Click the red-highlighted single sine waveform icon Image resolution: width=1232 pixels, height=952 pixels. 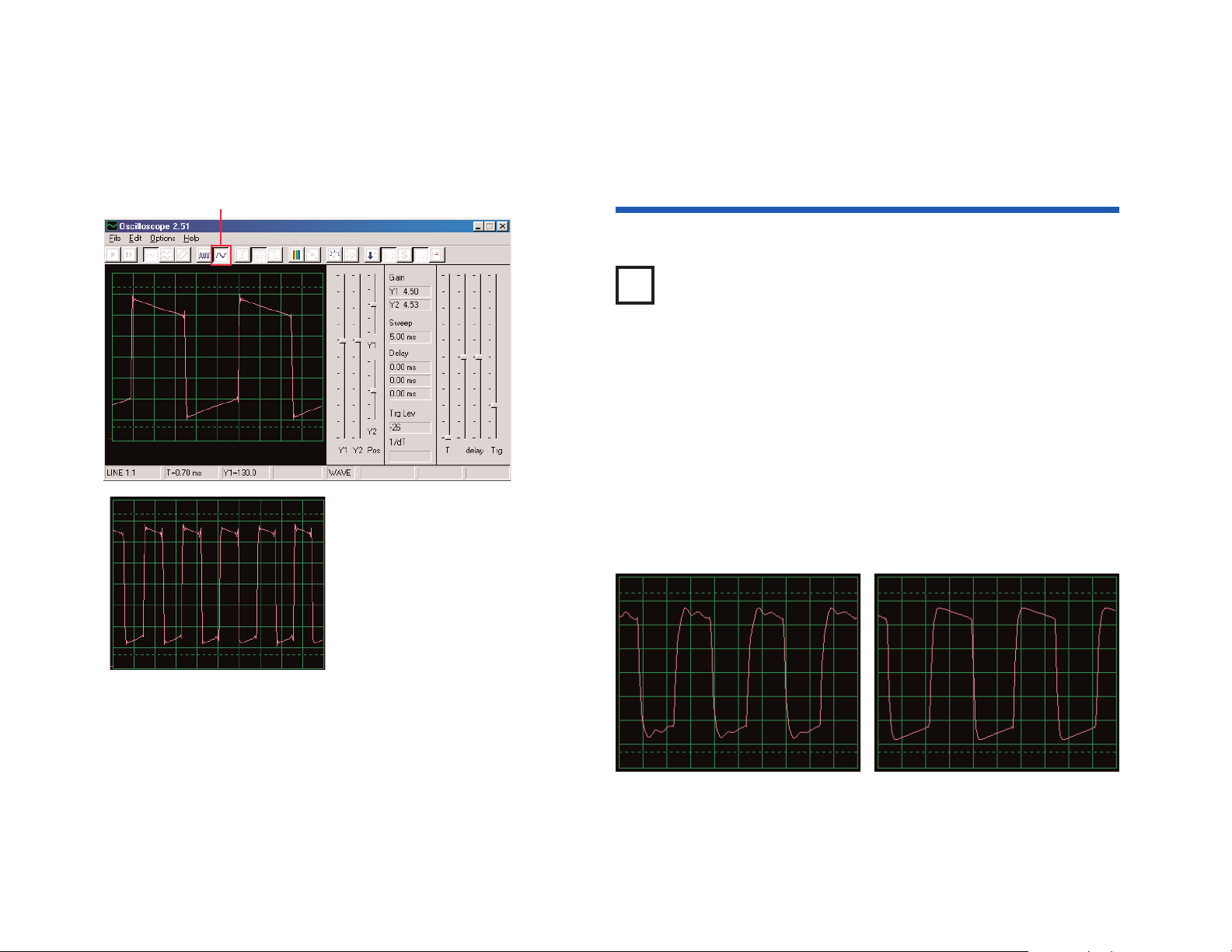[222, 255]
